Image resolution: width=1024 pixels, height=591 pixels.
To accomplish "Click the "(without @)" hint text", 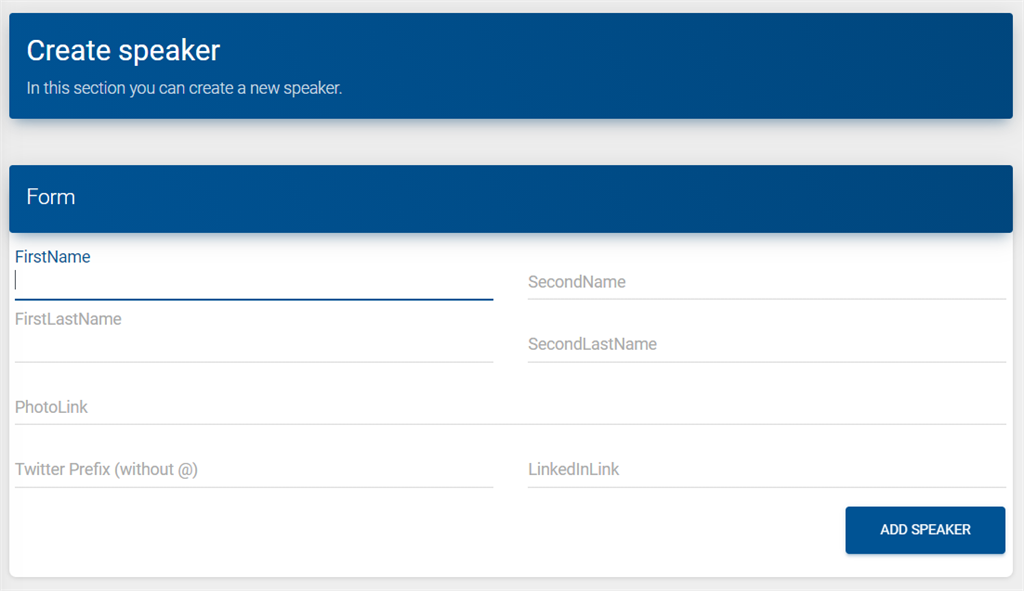I will click(x=157, y=469).
